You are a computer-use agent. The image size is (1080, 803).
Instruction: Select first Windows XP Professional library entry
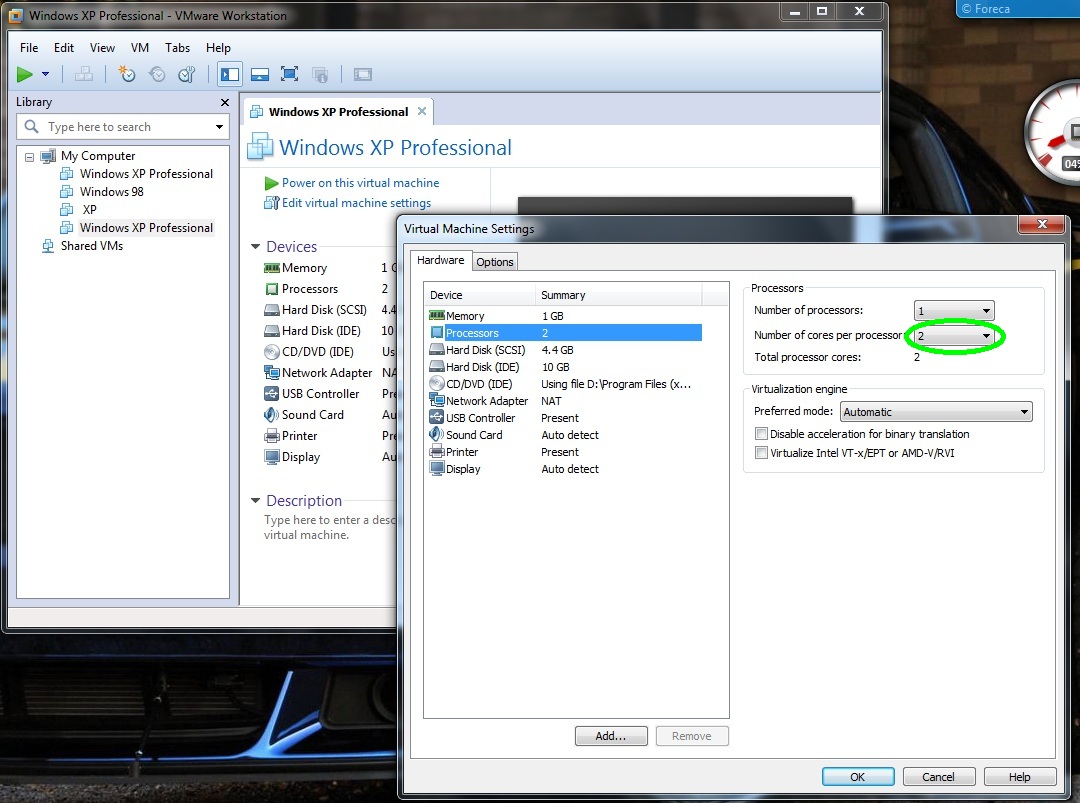click(146, 174)
